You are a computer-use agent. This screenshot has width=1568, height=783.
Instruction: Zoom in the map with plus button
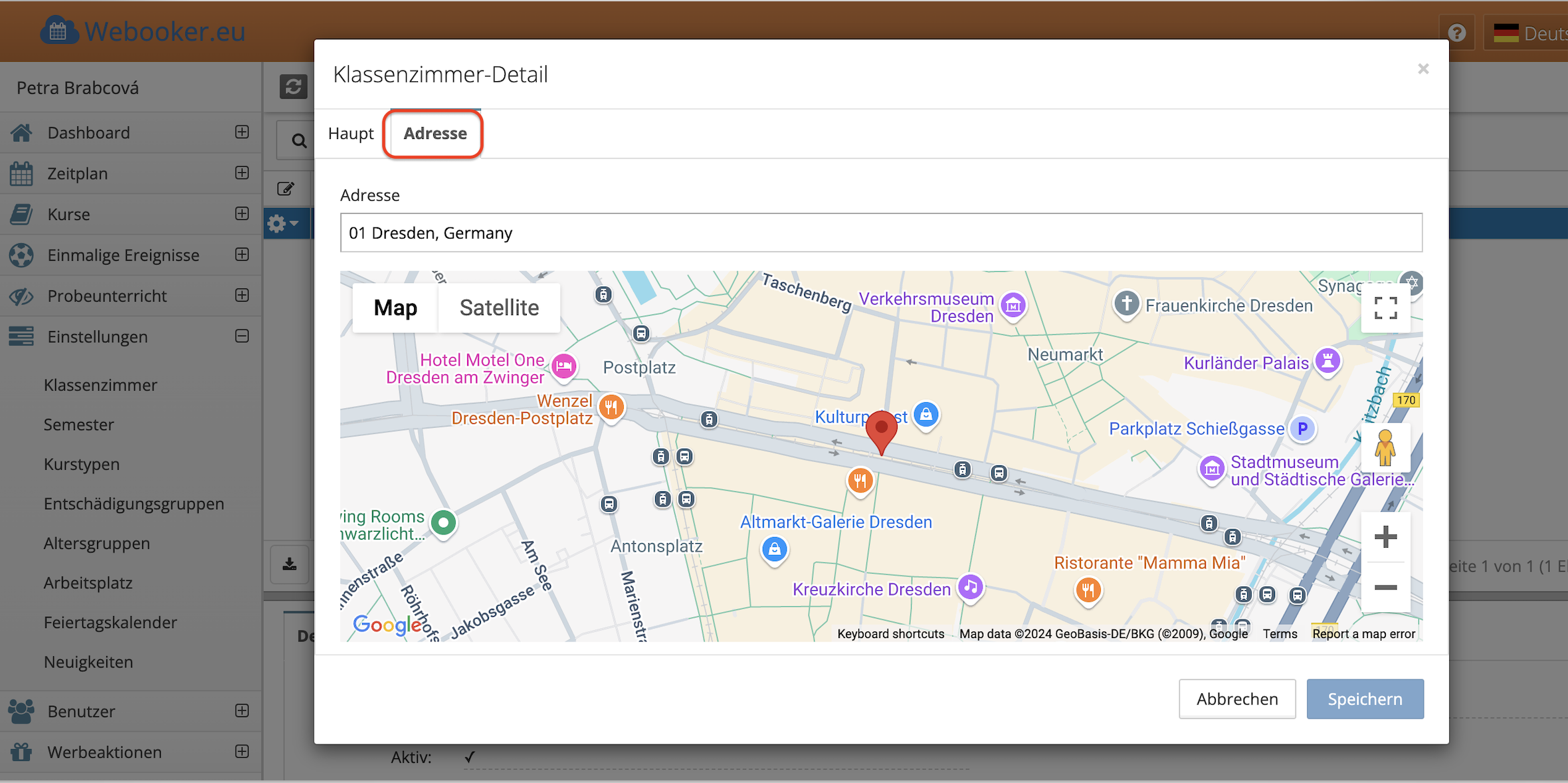(x=1385, y=536)
